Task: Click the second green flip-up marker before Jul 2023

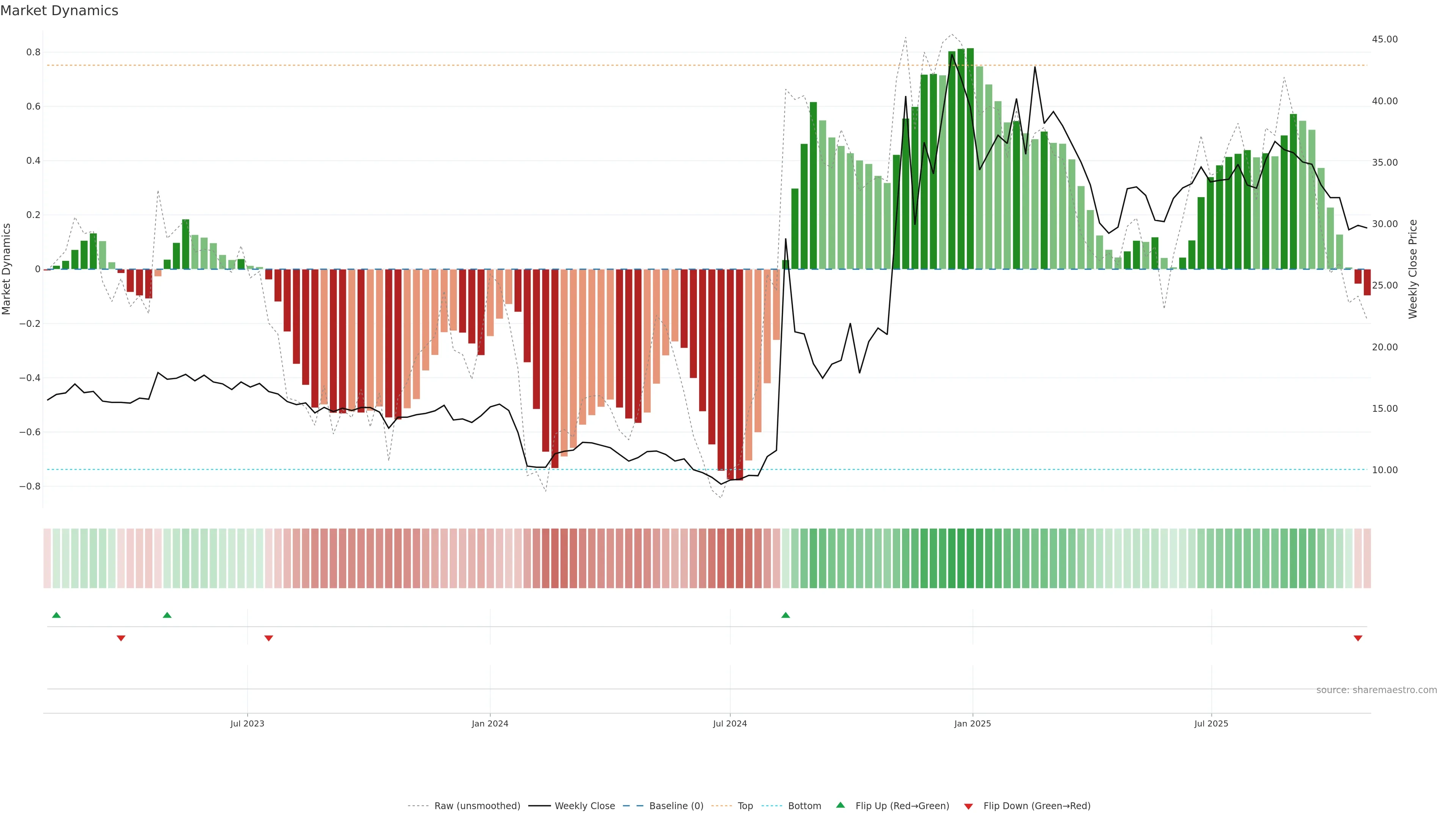Action: (x=167, y=615)
